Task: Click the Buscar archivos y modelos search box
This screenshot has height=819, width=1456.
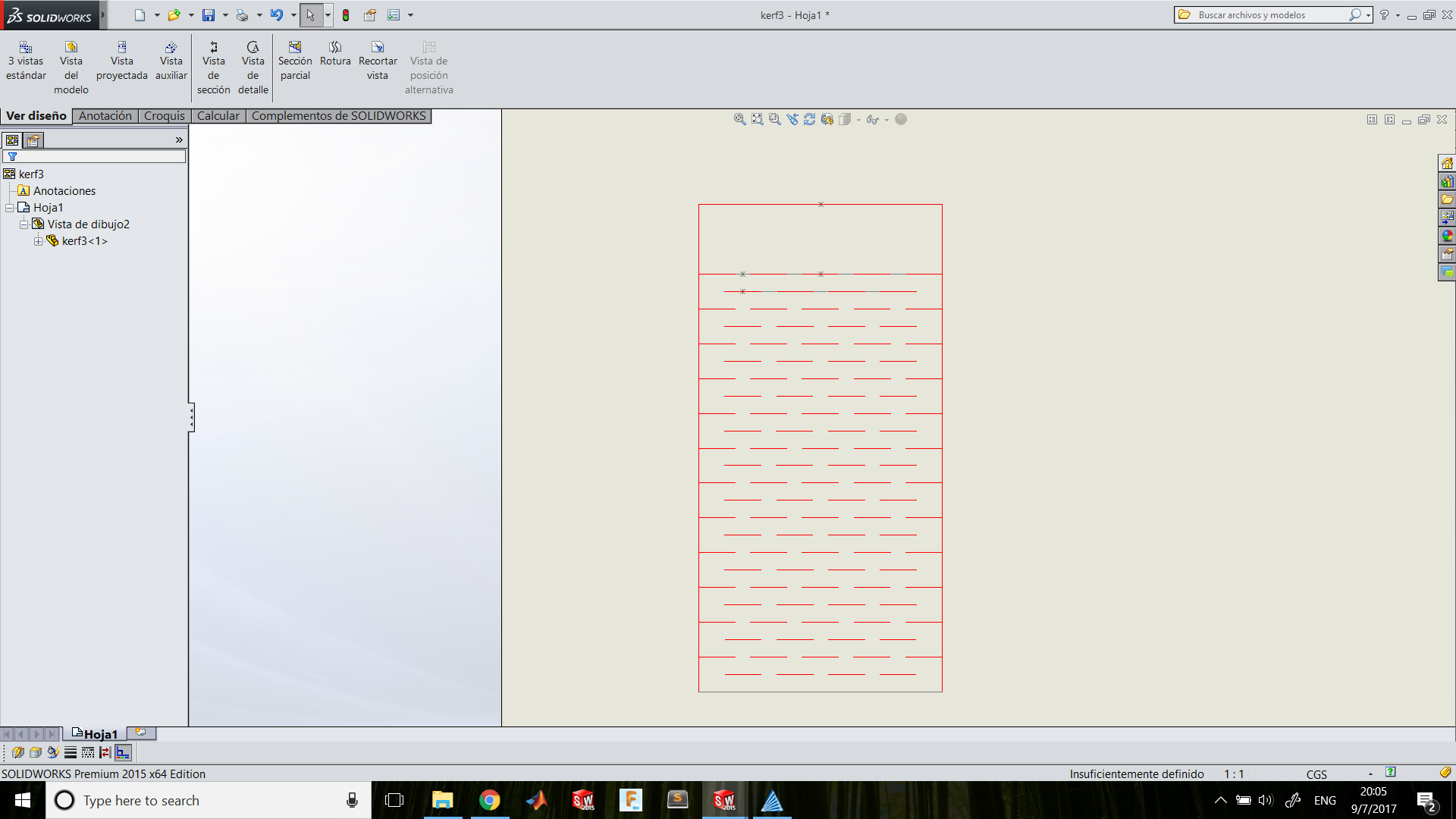Action: (x=1272, y=14)
